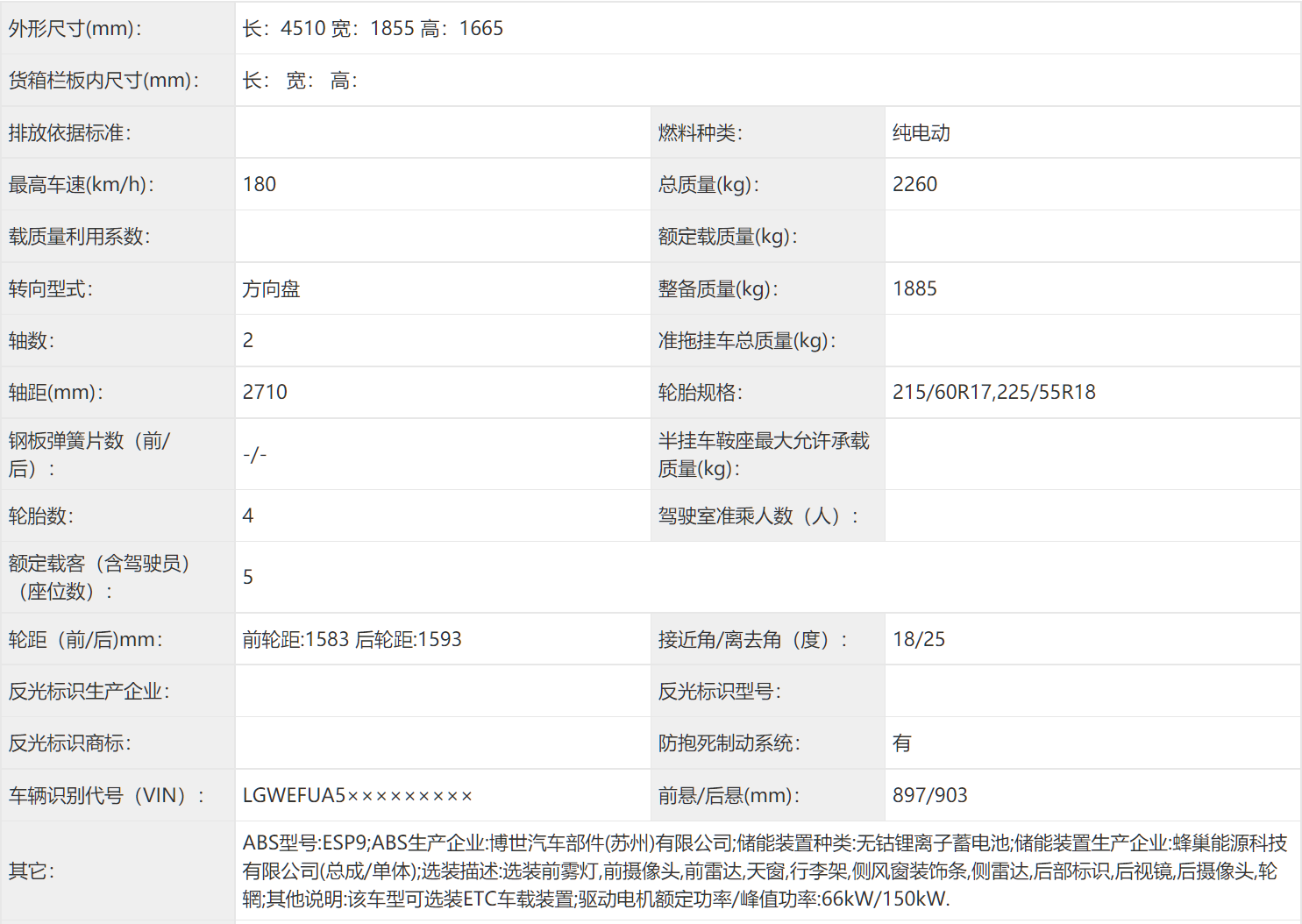The width and height of the screenshot is (1302, 924).
Task: Select the fuel type value 纯电动
Action: click(x=921, y=133)
